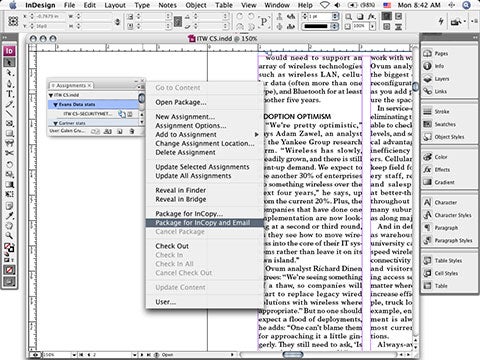
Task: Click the trash icon in Assignments panel
Action: tap(132, 131)
